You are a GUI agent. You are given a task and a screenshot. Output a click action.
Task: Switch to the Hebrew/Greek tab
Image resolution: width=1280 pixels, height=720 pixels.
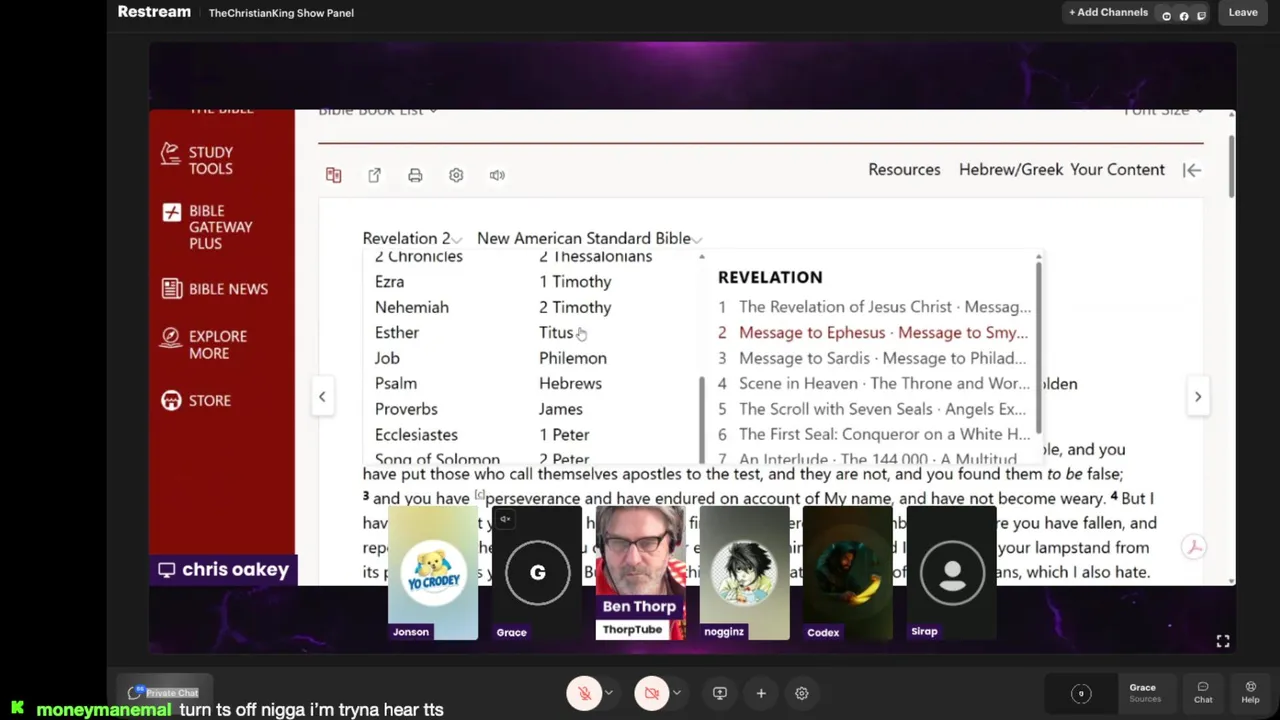tap(1011, 170)
